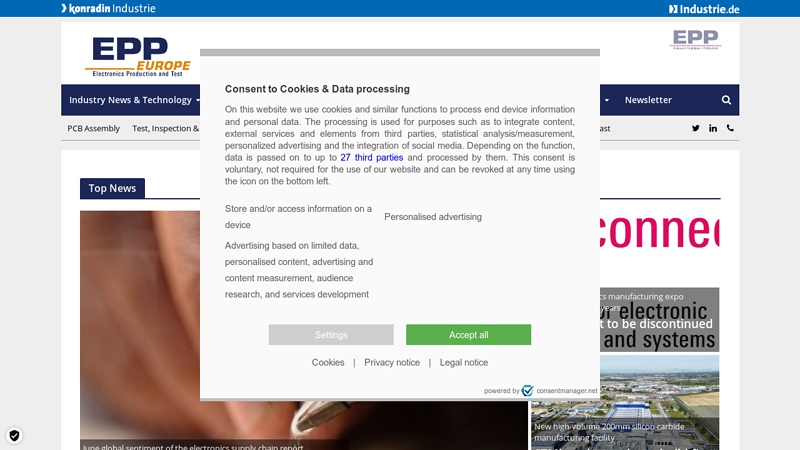800x450 pixels.
Task: Click the small EPP logo at top right
Action: point(695,40)
